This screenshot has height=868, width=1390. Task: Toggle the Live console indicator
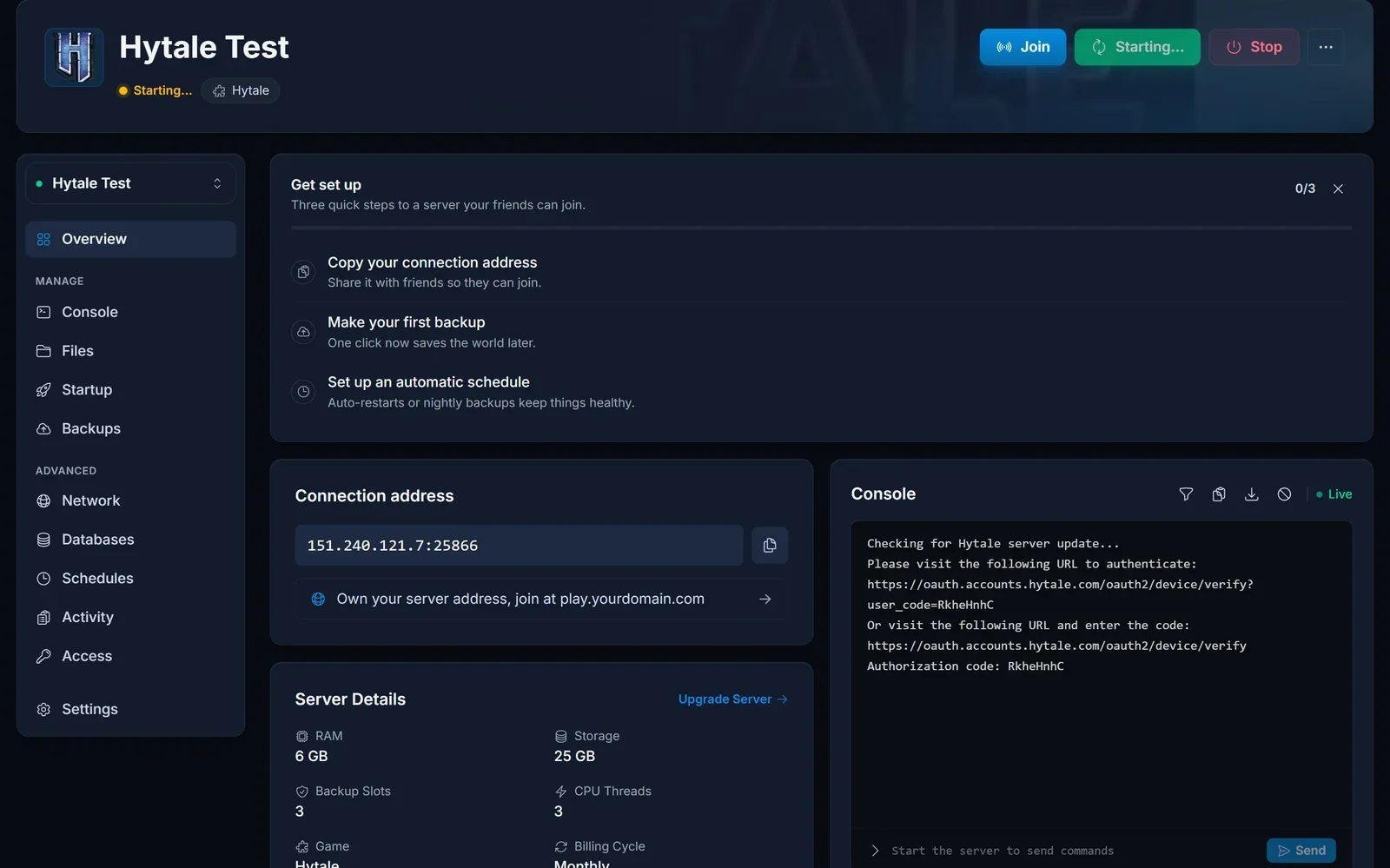pyautogui.click(x=1334, y=494)
